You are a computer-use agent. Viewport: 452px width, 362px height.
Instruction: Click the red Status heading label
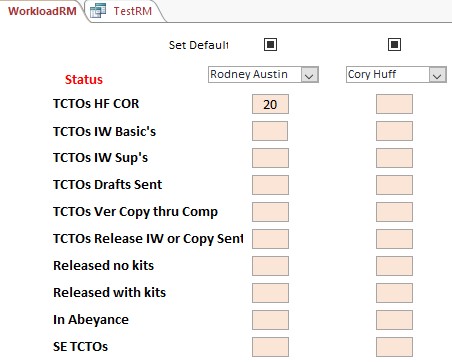(84, 80)
